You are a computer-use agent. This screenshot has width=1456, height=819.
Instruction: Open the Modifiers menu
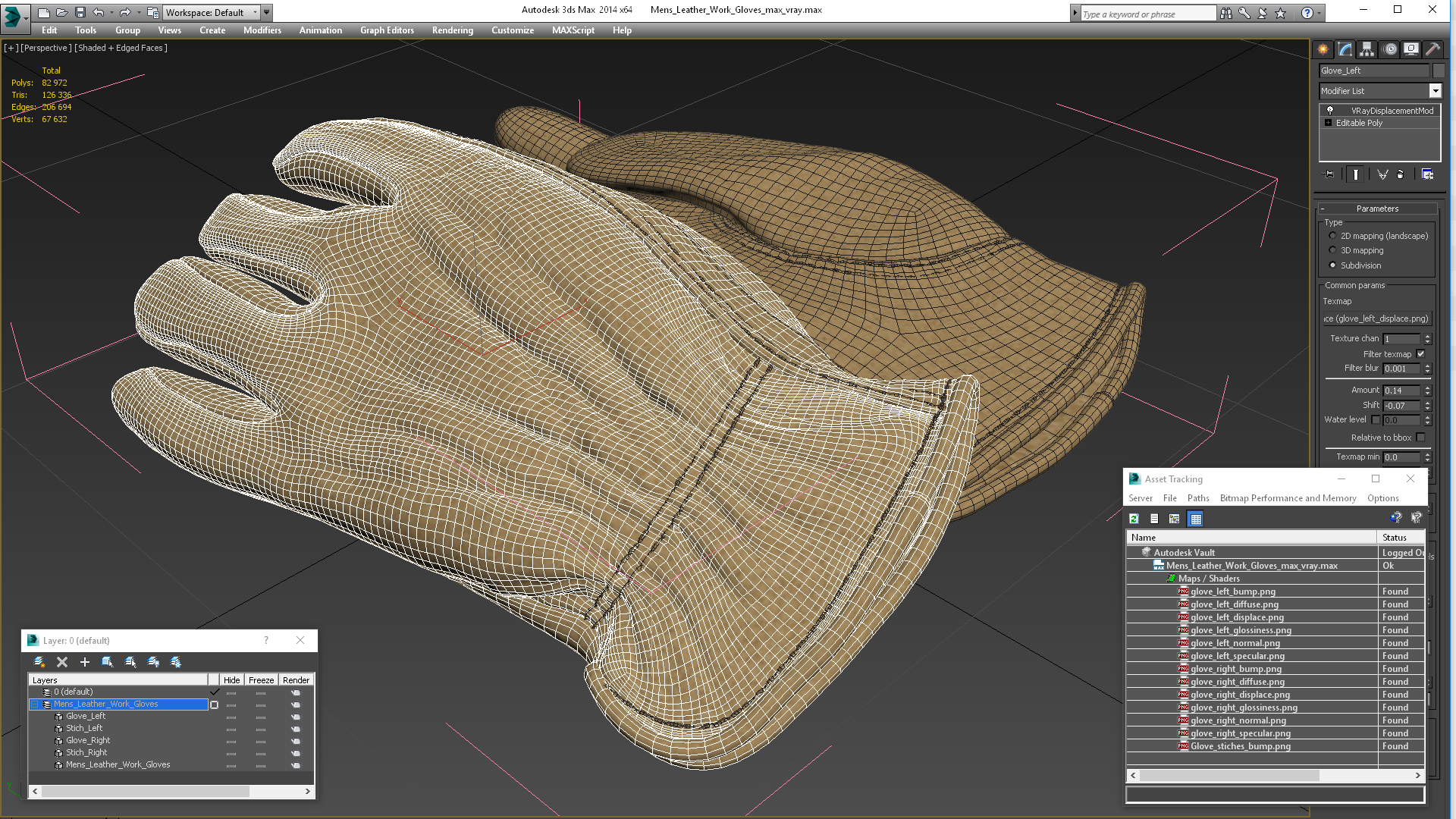[x=262, y=30]
